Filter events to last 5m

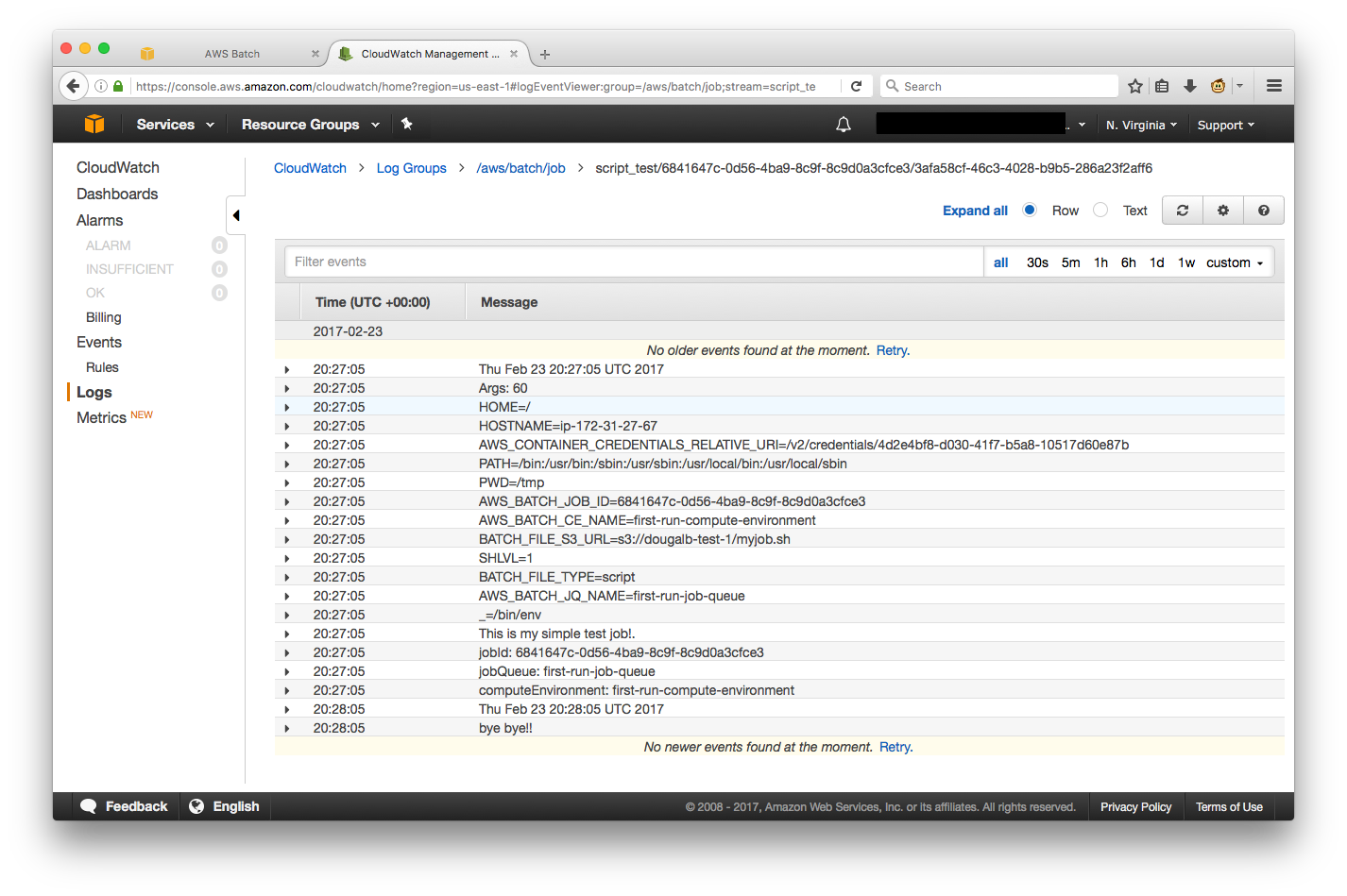[x=1070, y=262]
